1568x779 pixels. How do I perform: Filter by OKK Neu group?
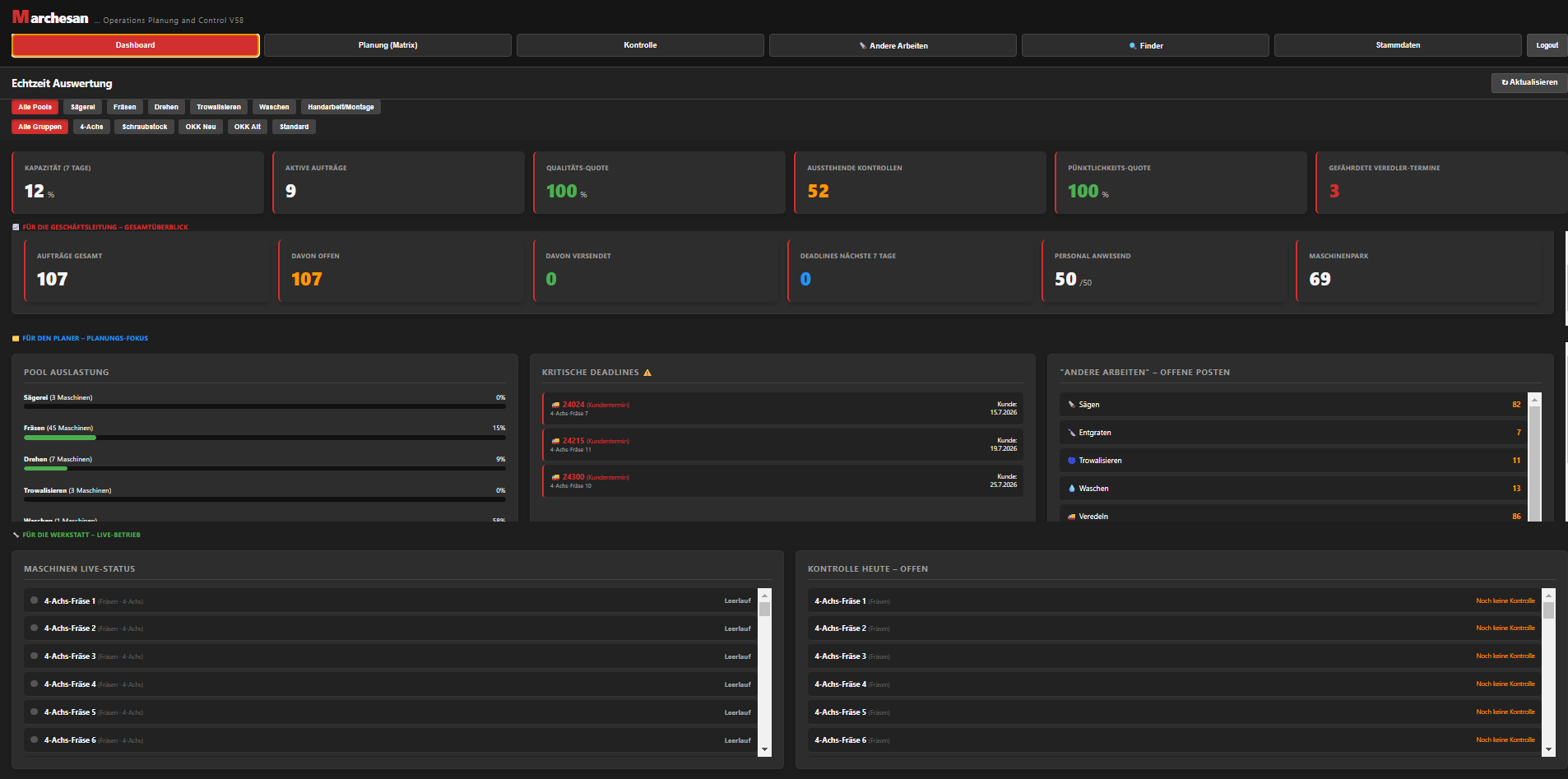pyautogui.click(x=201, y=127)
